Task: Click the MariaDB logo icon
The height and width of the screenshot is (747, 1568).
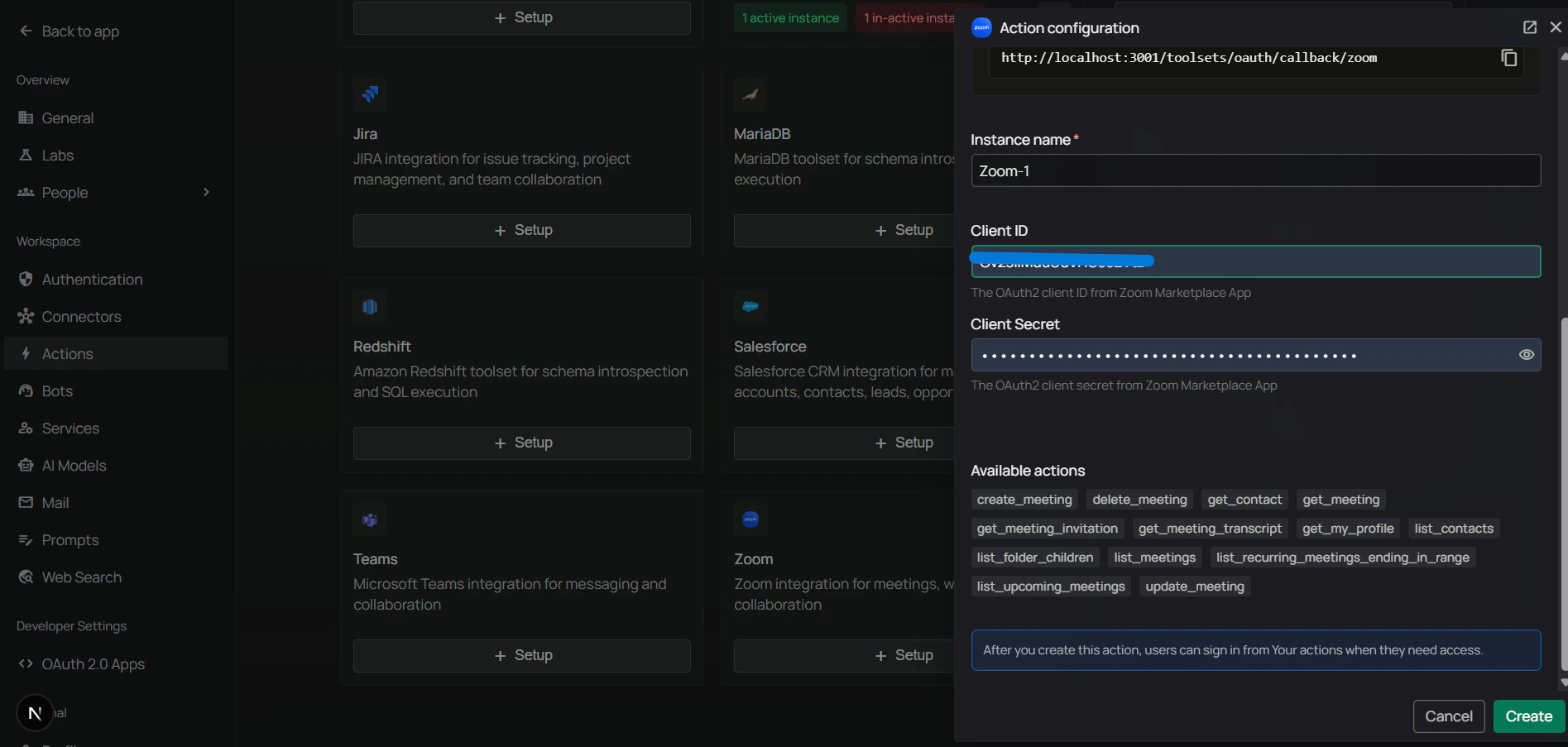Action: pyautogui.click(x=750, y=94)
